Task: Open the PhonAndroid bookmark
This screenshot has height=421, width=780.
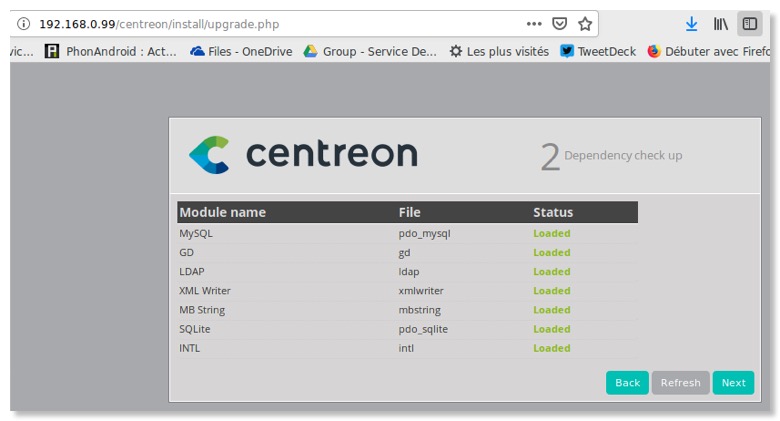Action: click(x=111, y=51)
